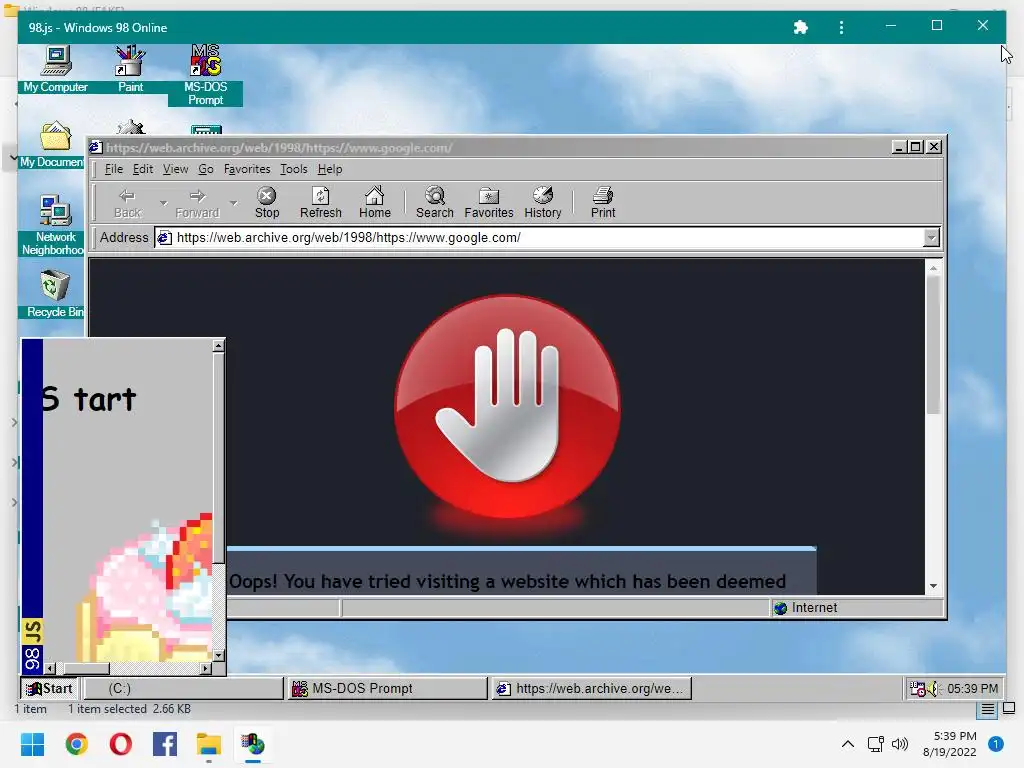This screenshot has width=1024, height=768.
Task: Click Start menu panel scroll up arrow
Action: point(219,346)
